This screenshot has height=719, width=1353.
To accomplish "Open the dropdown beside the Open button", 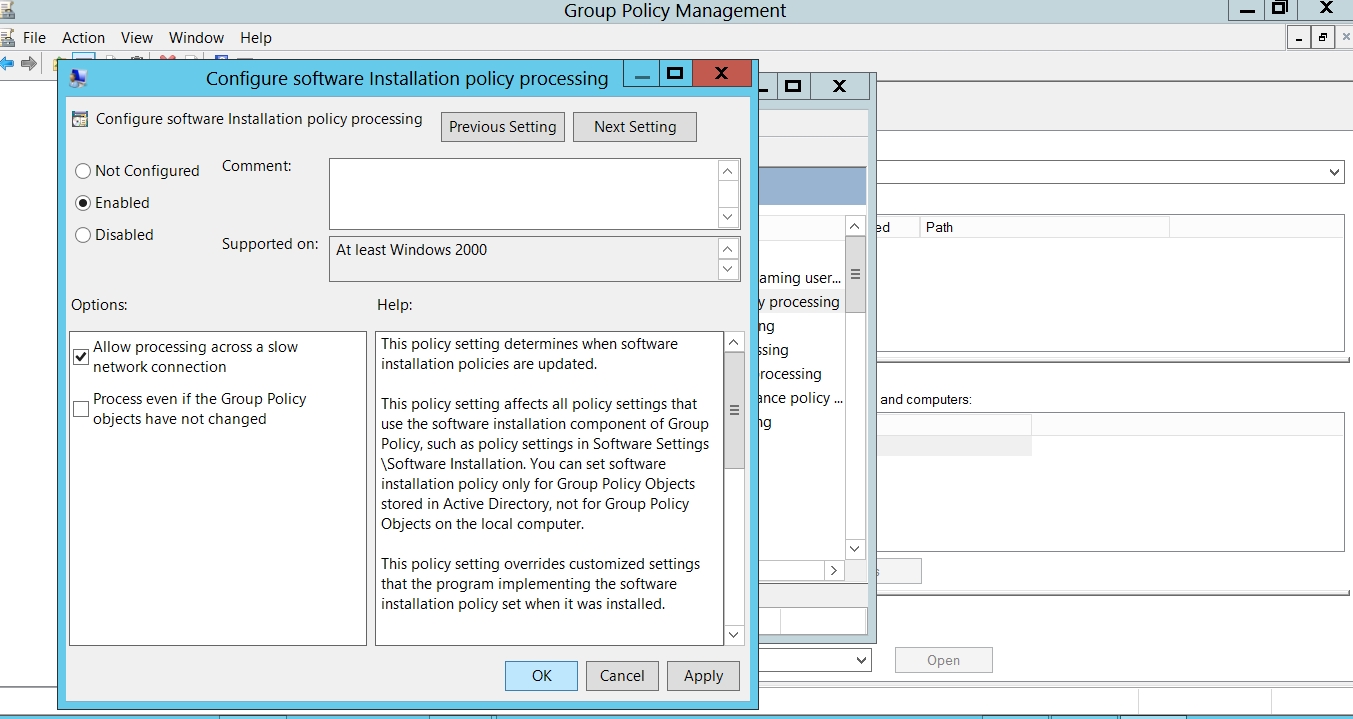I will pos(861,660).
